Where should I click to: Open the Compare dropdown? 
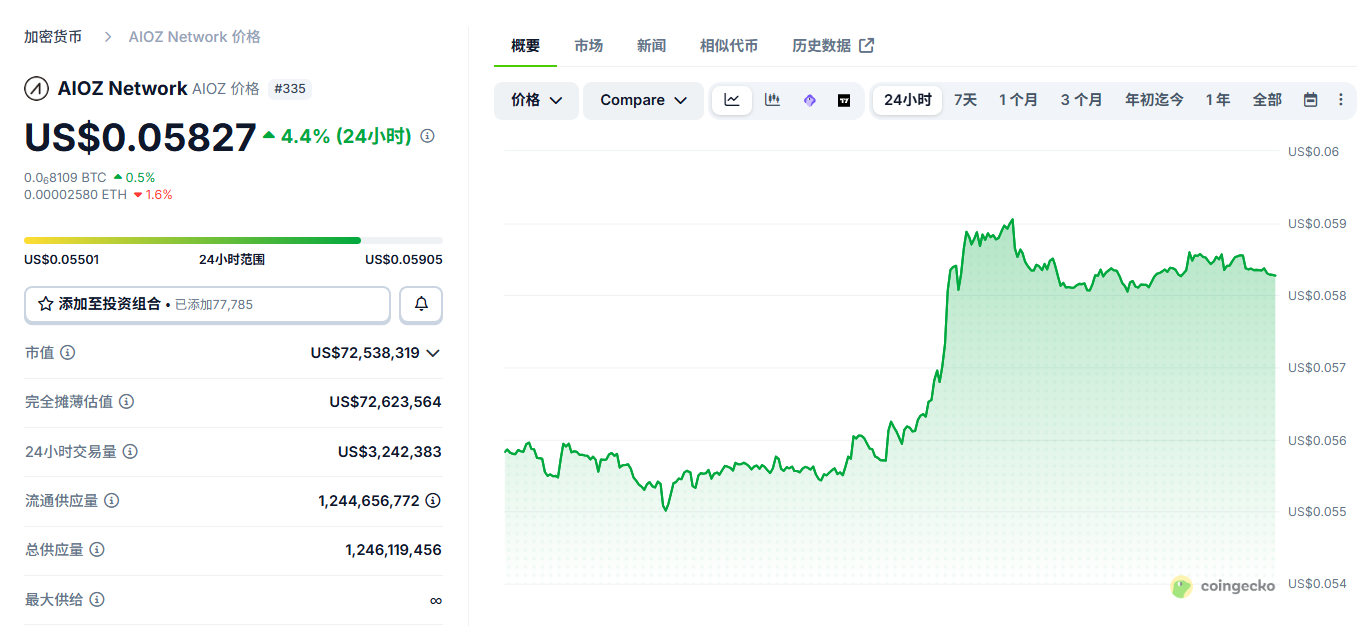(644, 100)
